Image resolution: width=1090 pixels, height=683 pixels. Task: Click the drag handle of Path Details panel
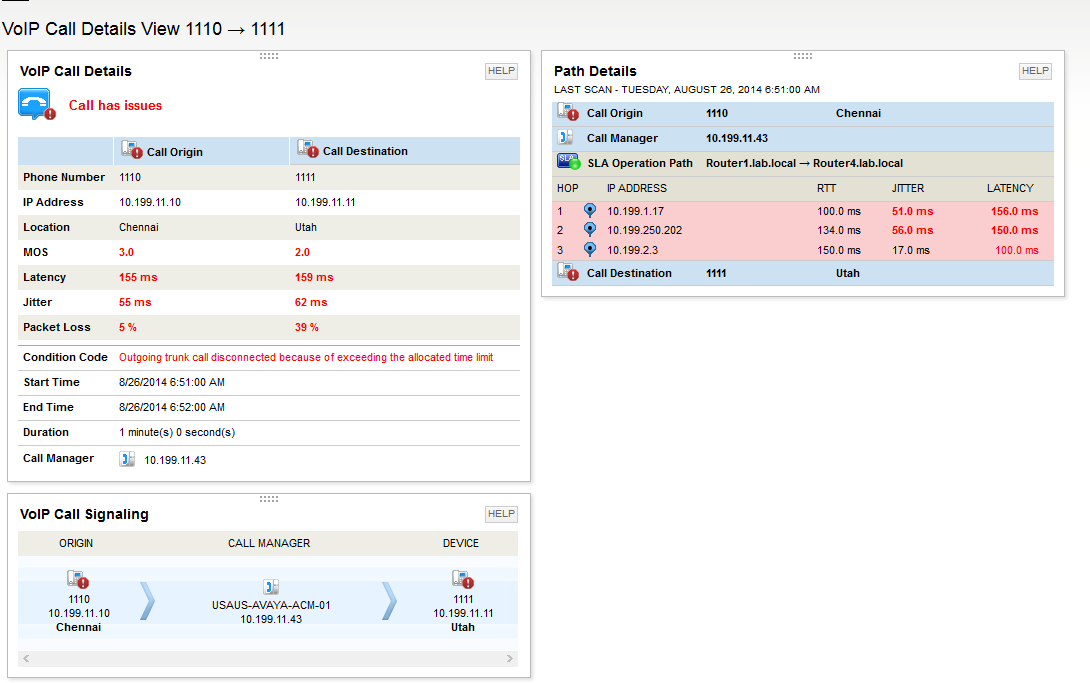pos(803,56)
